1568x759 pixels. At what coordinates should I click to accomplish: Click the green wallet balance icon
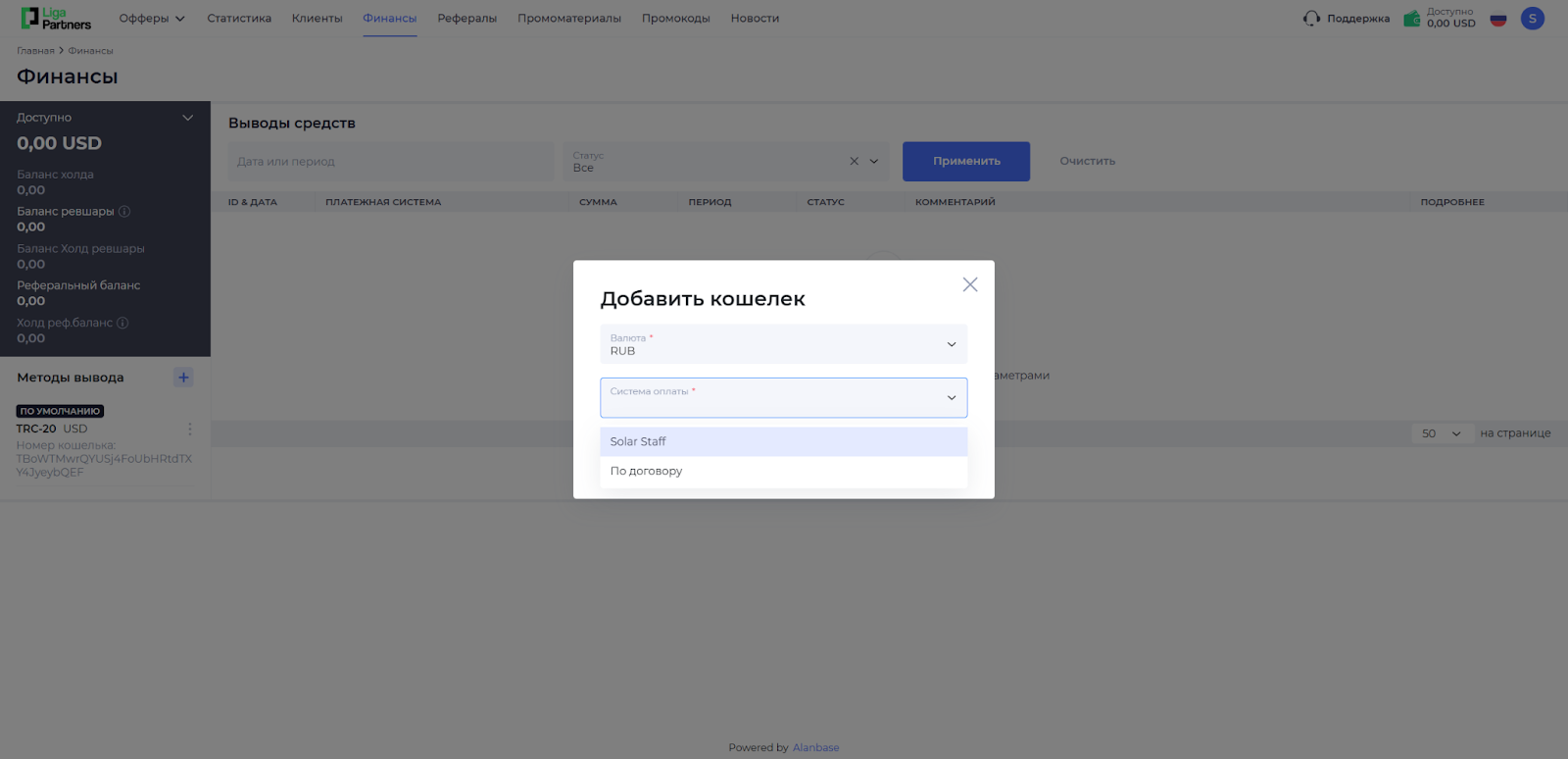tap(1412, 18)
